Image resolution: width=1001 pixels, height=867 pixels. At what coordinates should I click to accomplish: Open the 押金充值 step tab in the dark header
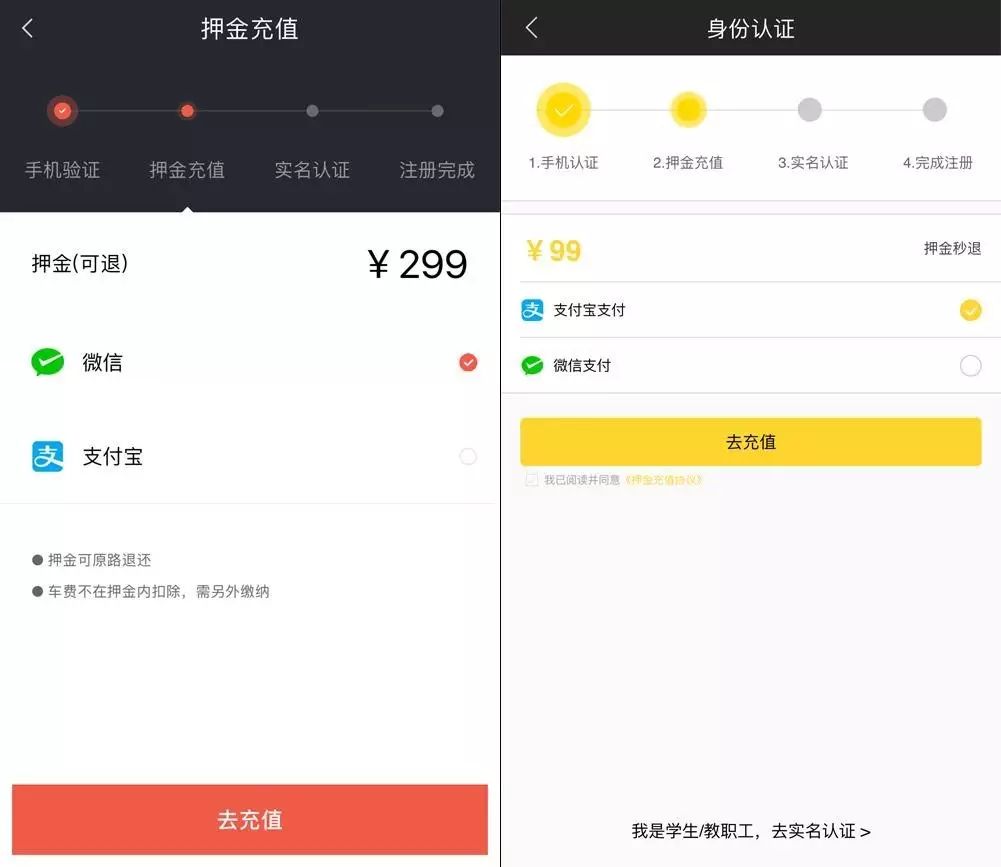[x=187, y=170]
